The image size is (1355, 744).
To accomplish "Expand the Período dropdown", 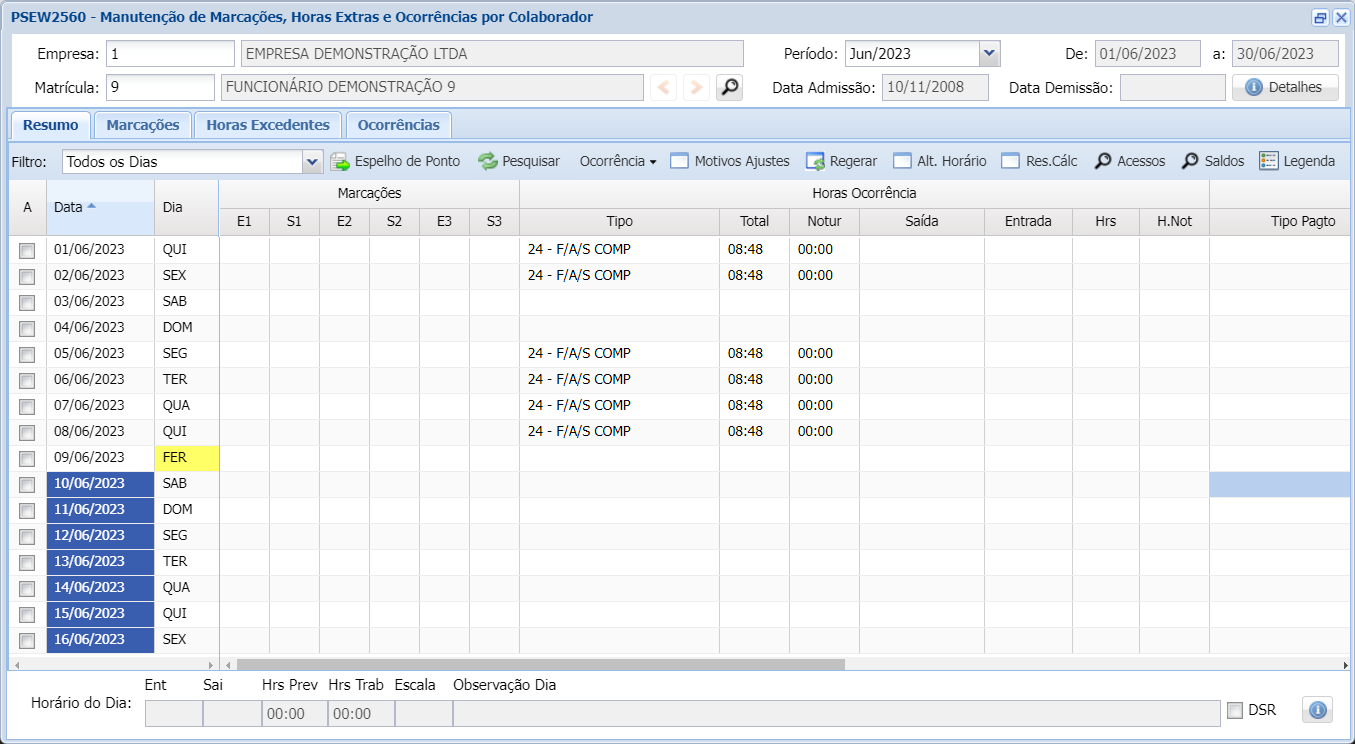I will 989,54.
